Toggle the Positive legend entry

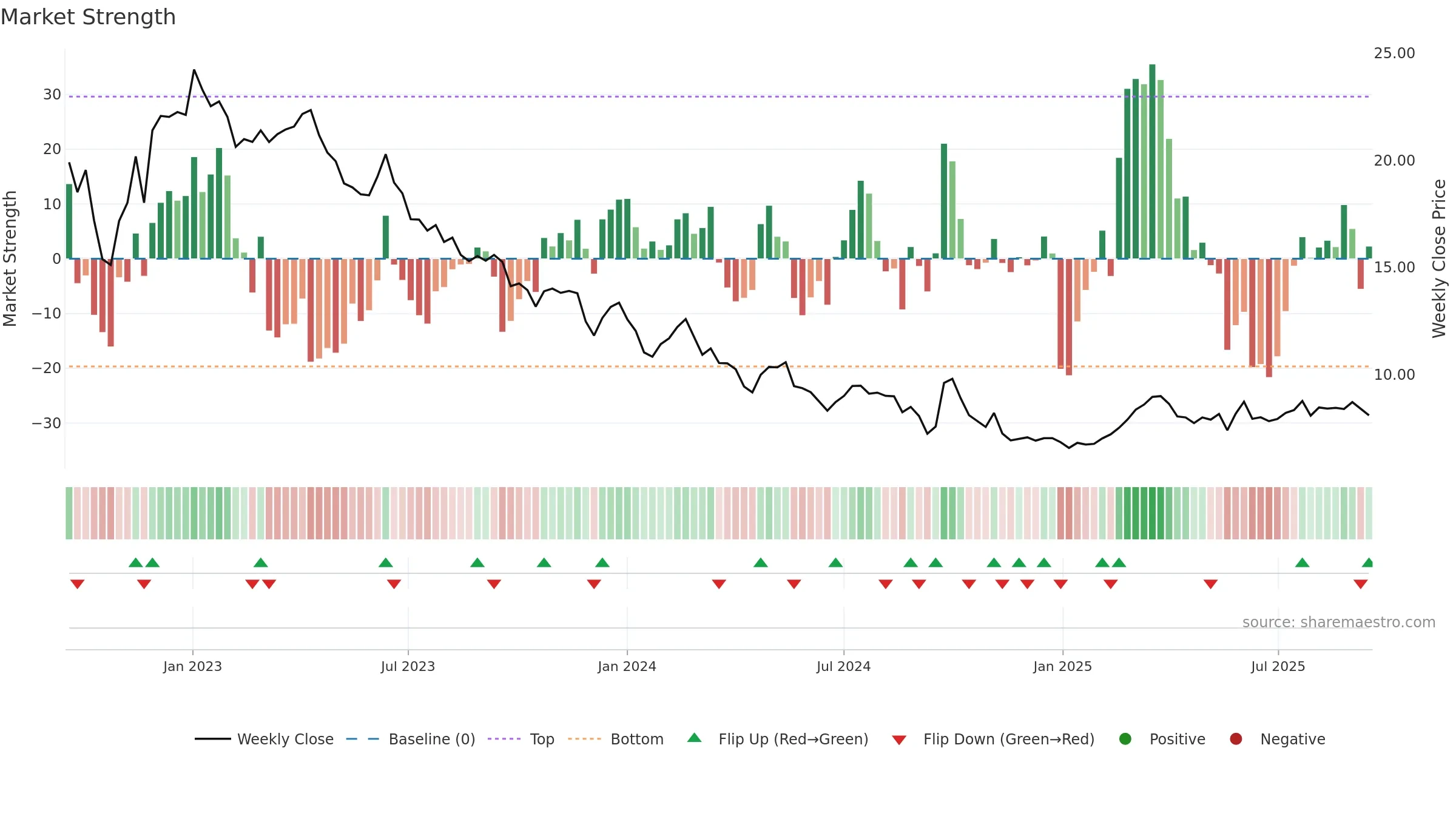(x=1162, y=739)
